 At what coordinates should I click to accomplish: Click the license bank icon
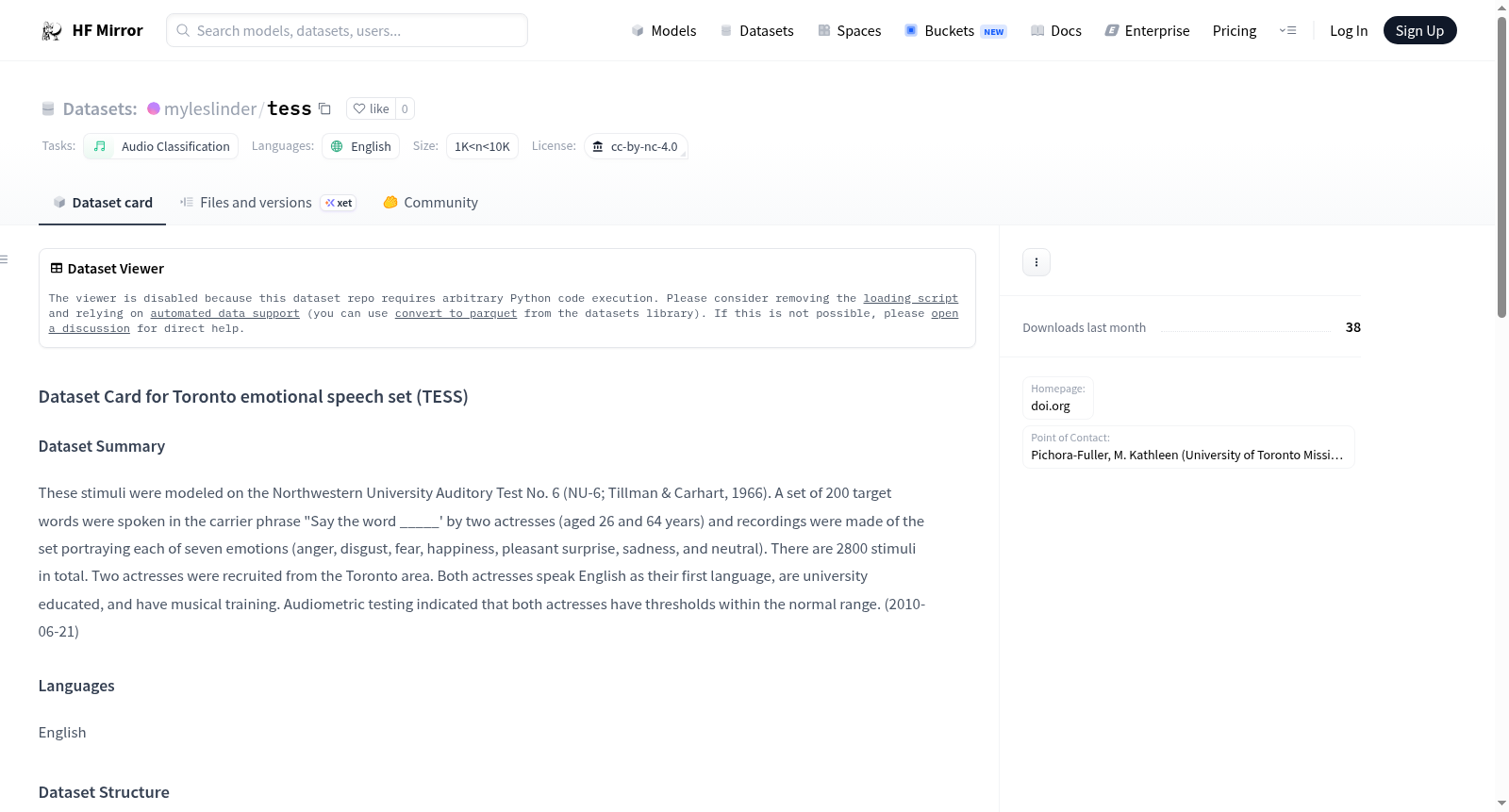click(597, 146)
